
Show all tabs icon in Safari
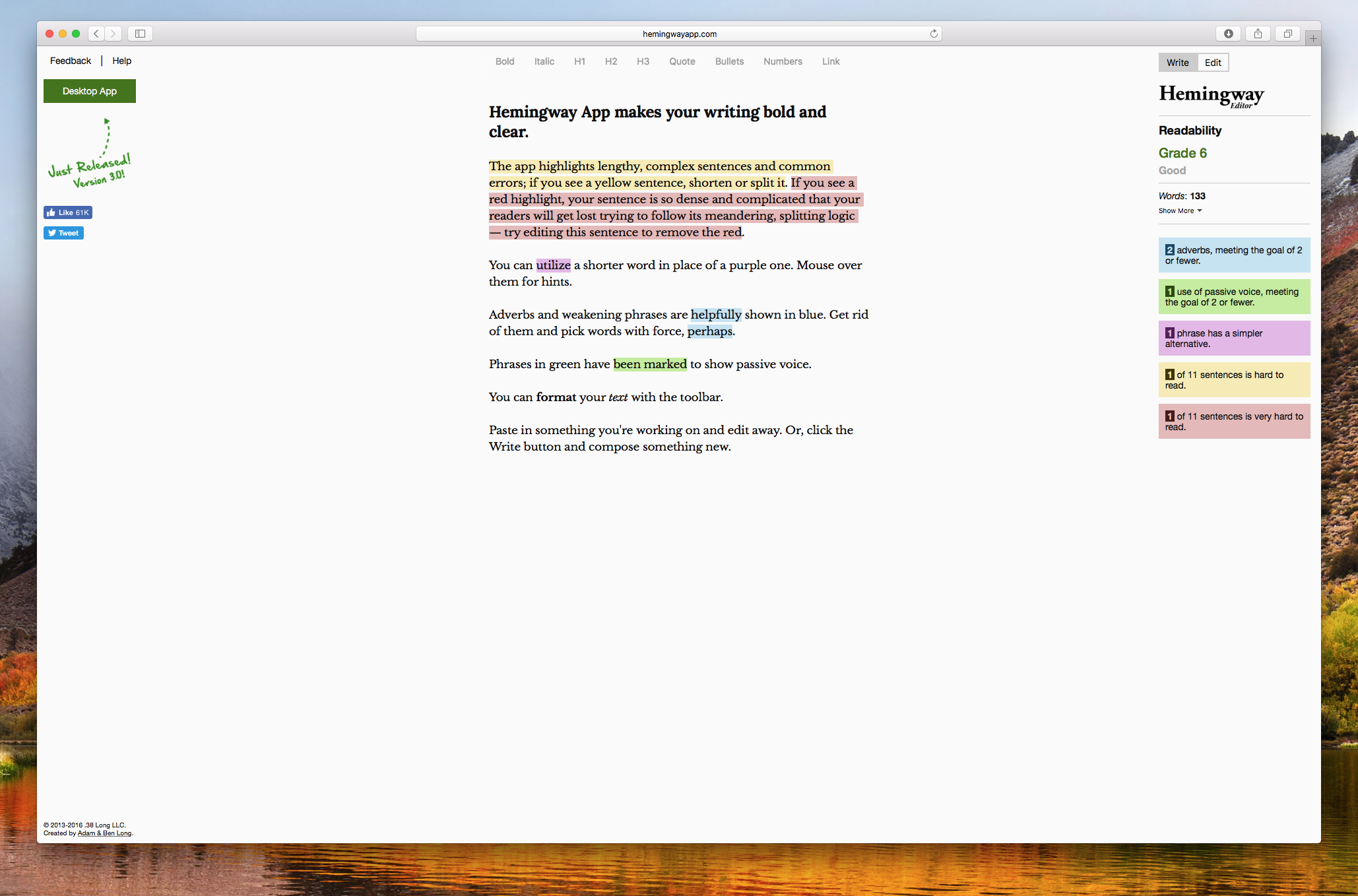(1287, 34)
